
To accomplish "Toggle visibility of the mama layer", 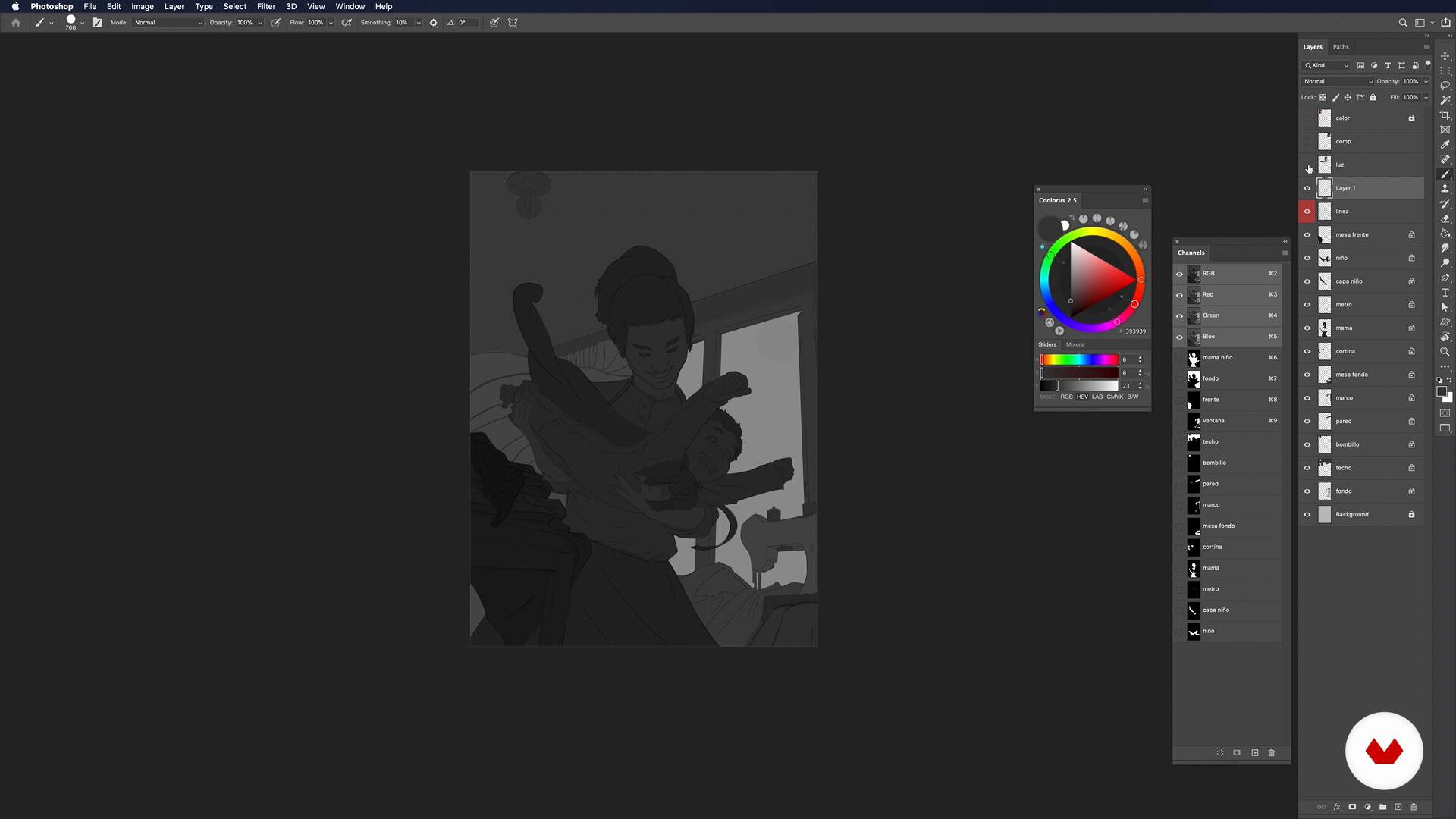I will coord(1307,328).
